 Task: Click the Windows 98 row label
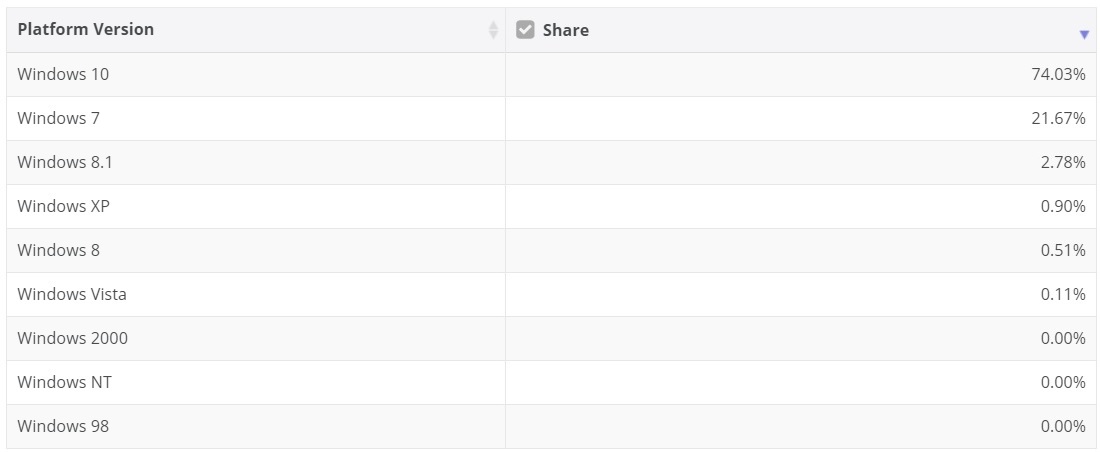coord(63,426)
